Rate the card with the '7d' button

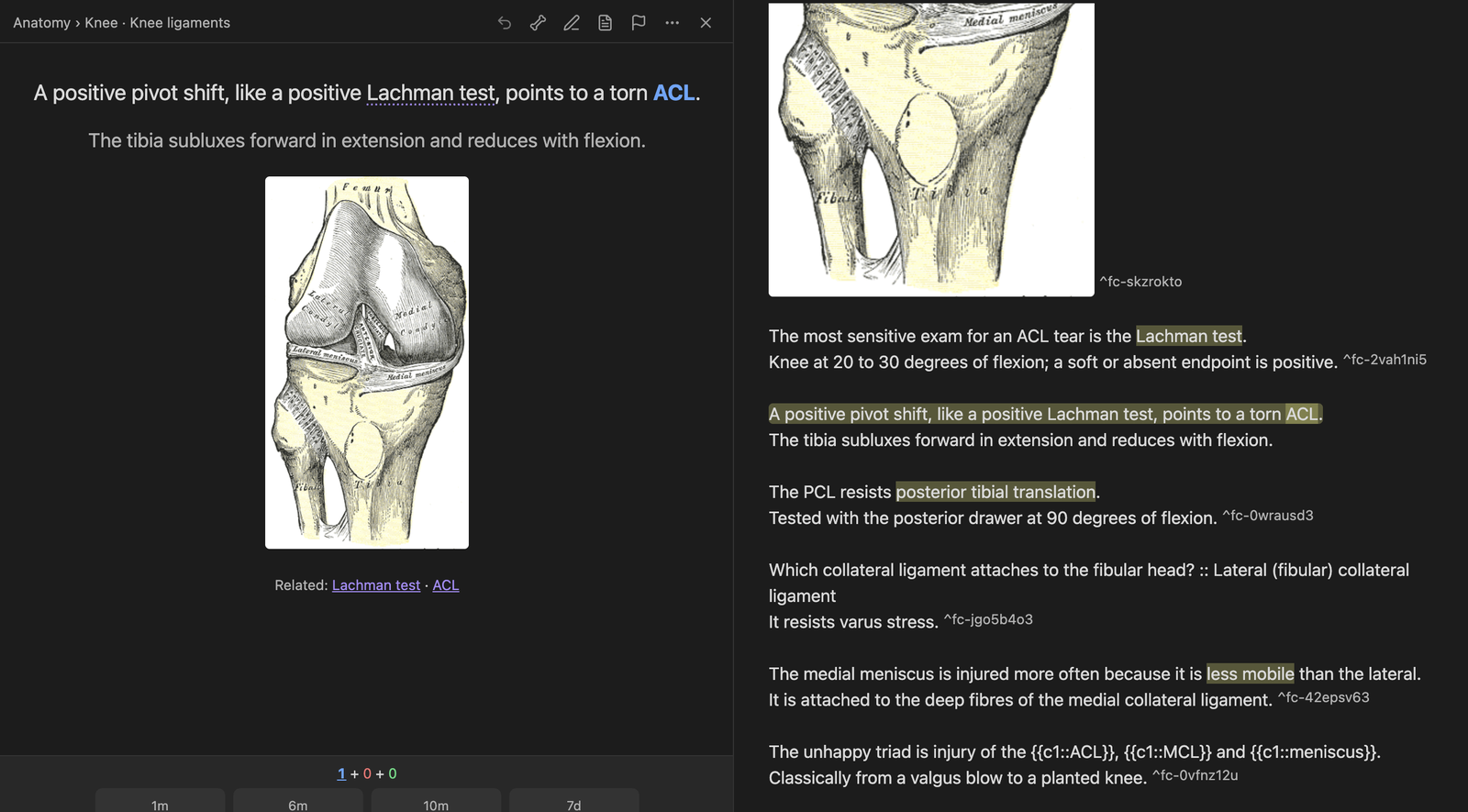tap(574, 800)
